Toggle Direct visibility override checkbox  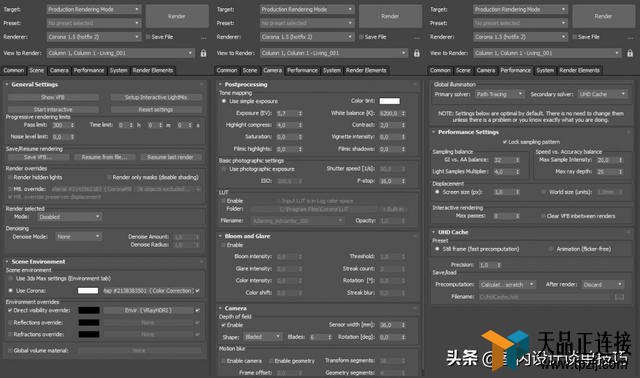click(x=10, y=310)
